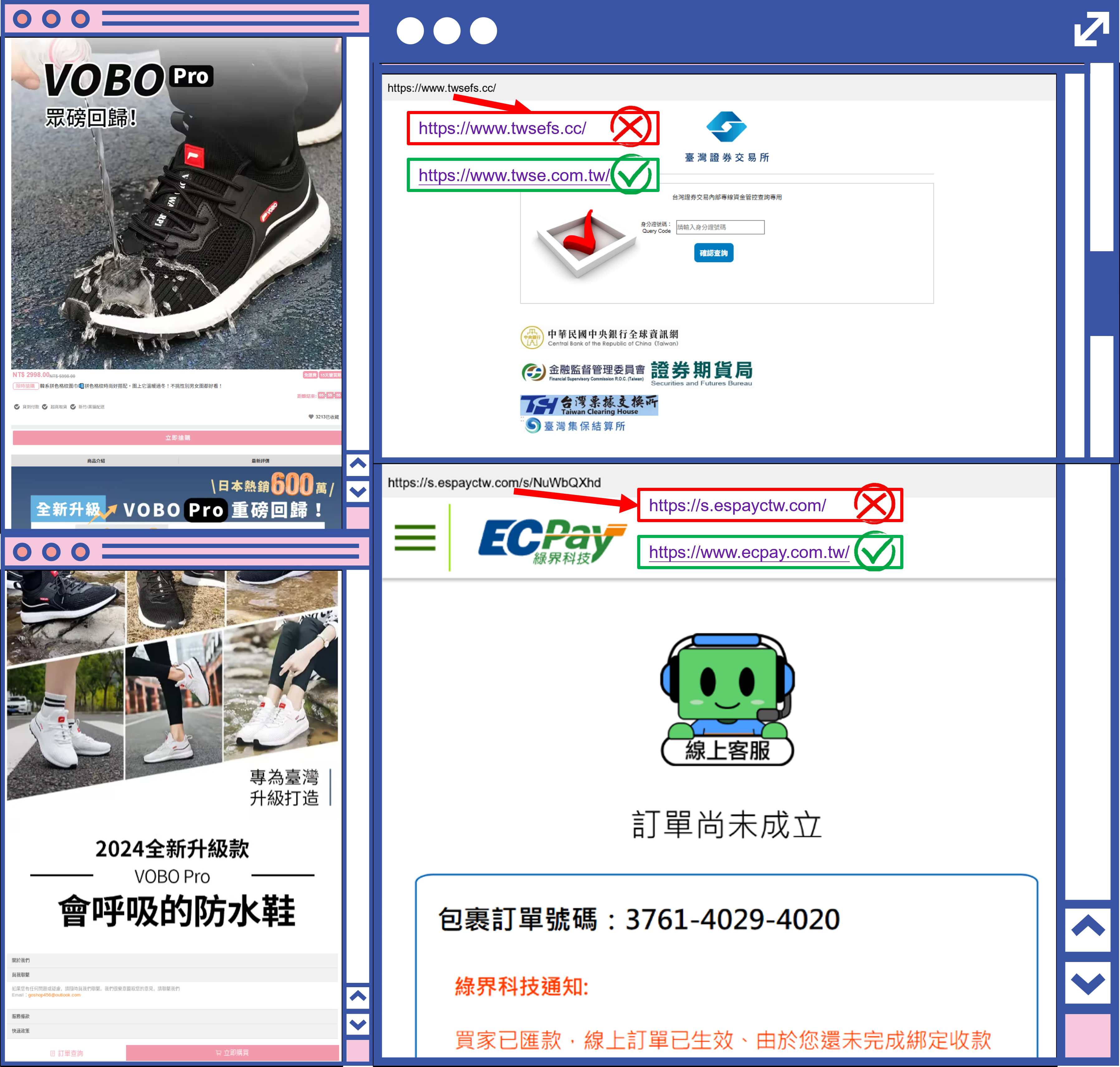The image size is (1120, 1067).
Task: Click the 臺灣集保結算所 logo
Action: pos(574,425)
